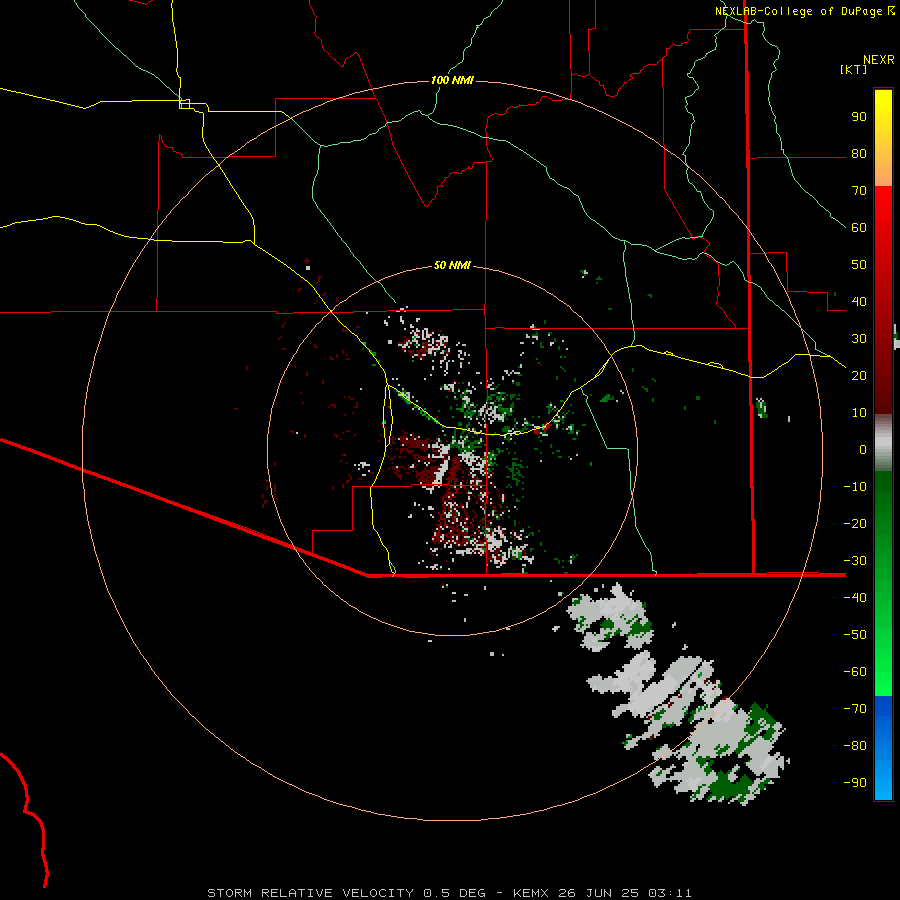Click the 90 value on velocity scale
The width and height of the screenshot is (900, 900).
click(859, 117)
